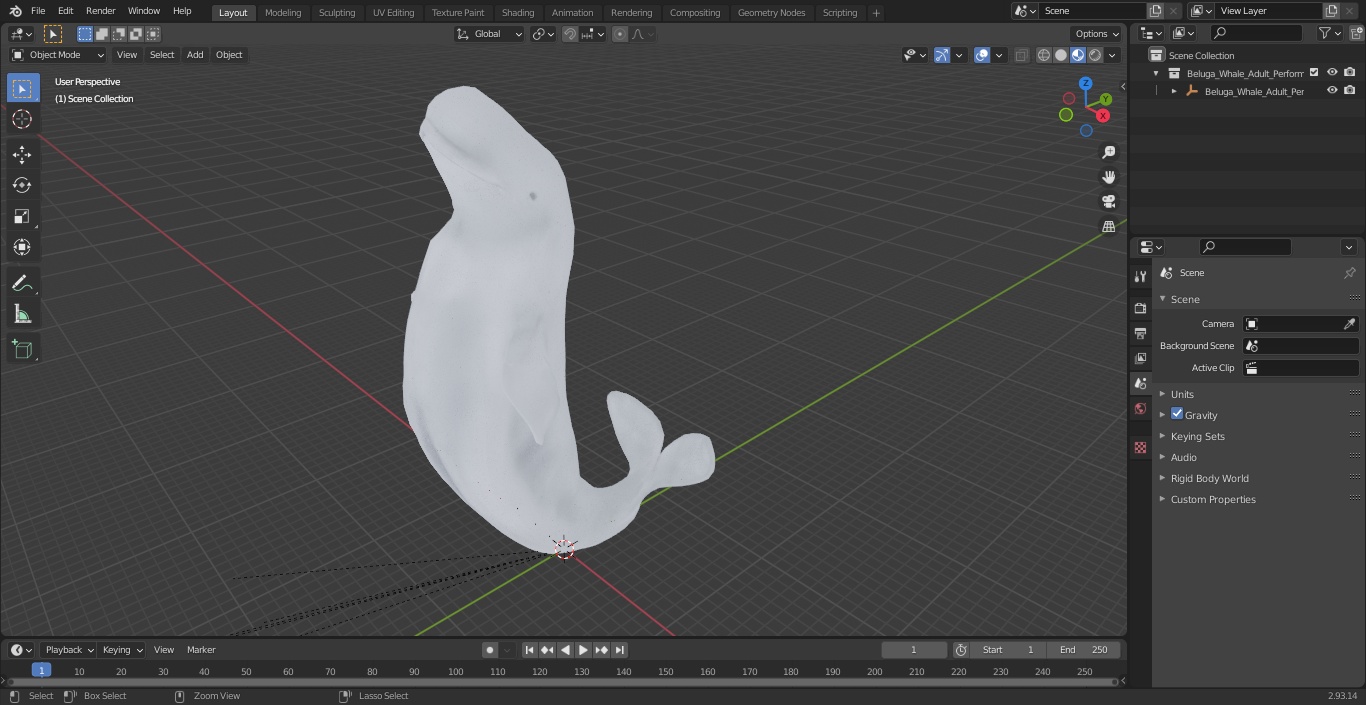Click the zoom magnifier viewport icon
Image resolution: width=1366 pixels, height=705 pixels.
1108,152
